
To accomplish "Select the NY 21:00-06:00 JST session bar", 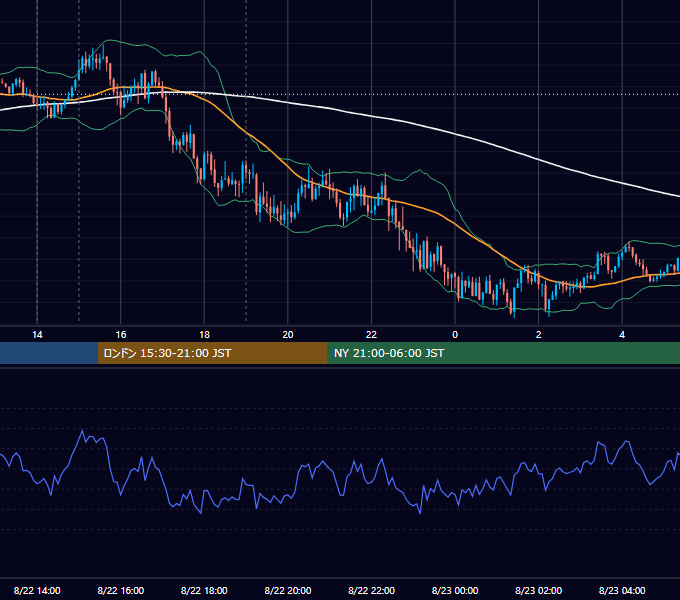I will point(503,353).
